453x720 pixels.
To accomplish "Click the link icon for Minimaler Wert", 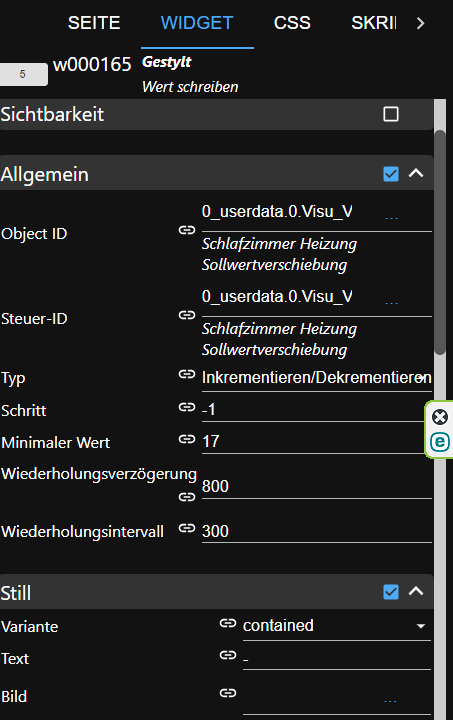I will [187, 439].
